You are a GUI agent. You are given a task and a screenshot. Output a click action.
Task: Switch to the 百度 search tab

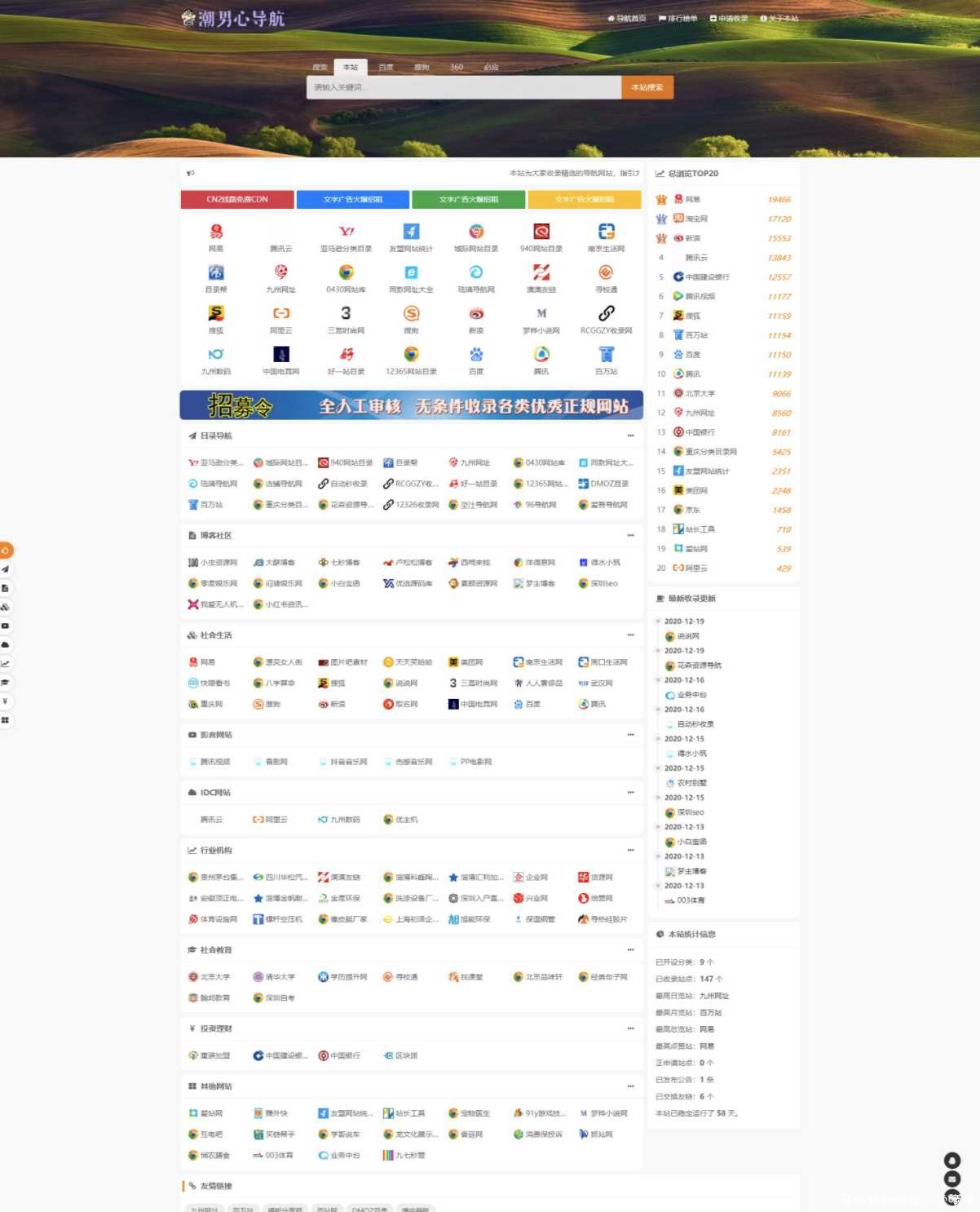(386, 67)
